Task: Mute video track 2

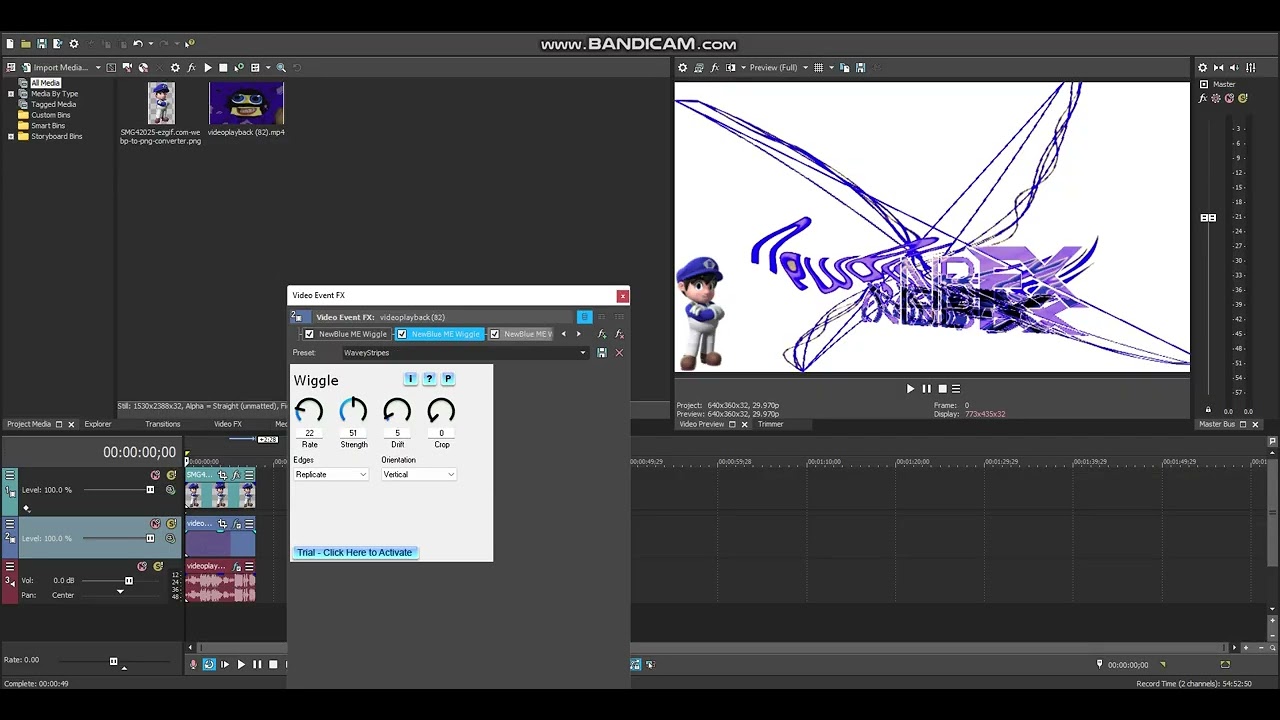Action: pyautogui.click(x=155, y=524)
